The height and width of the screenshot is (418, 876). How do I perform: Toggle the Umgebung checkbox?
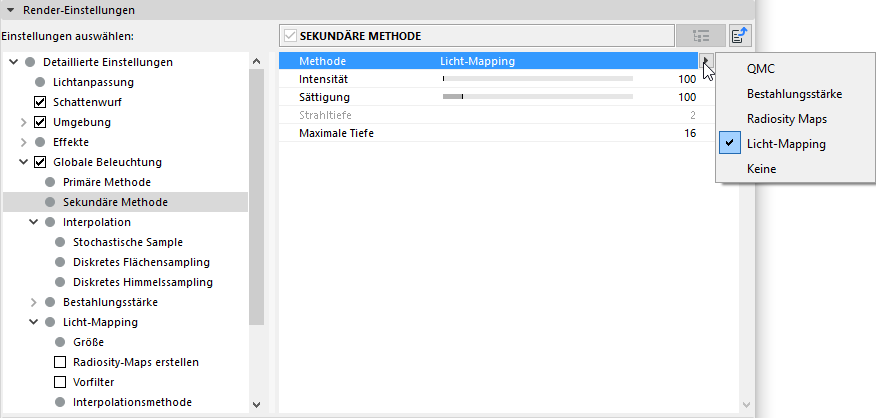tap(40, 122)
